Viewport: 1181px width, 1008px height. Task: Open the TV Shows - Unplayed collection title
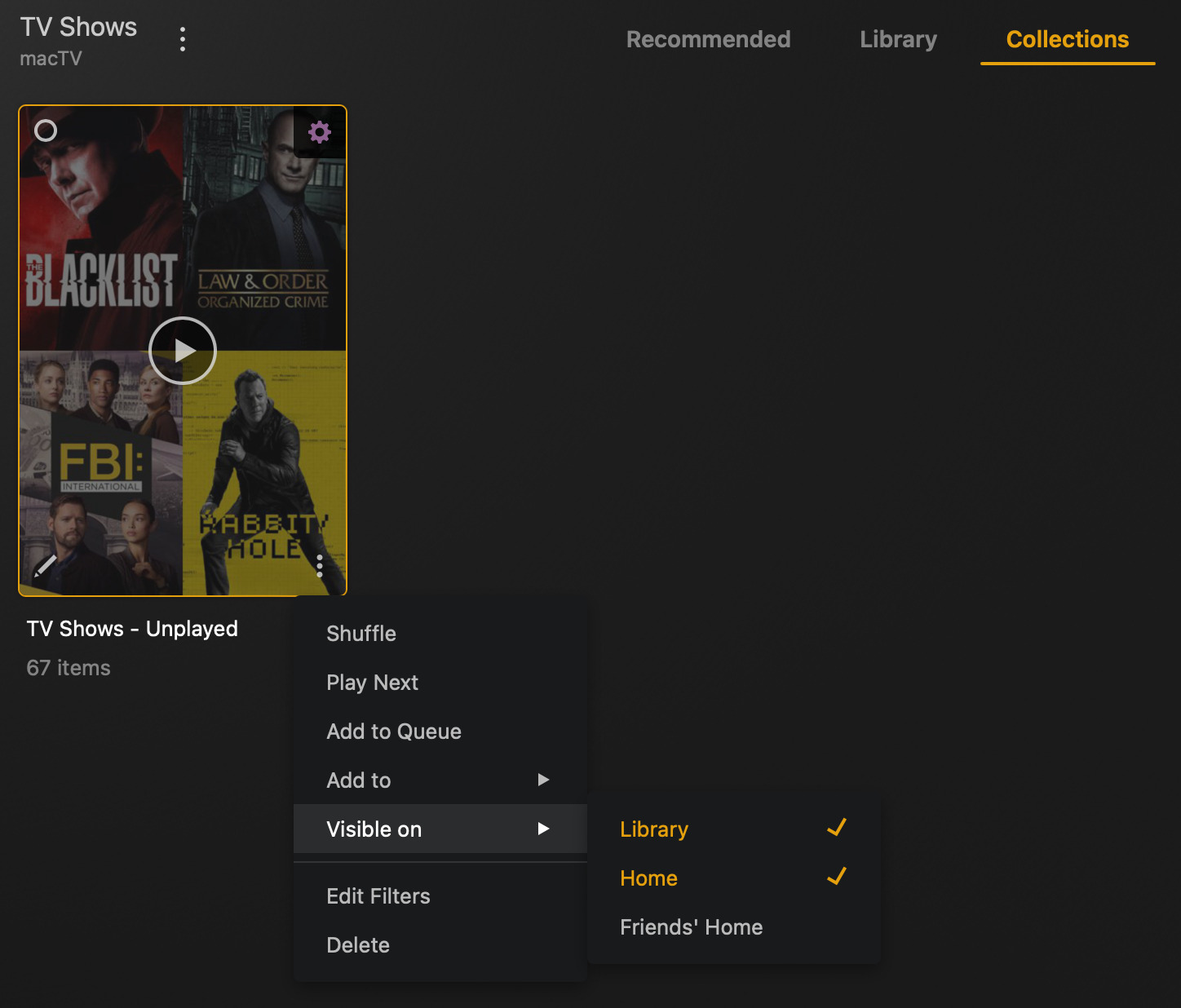click(x=132, y=629)
